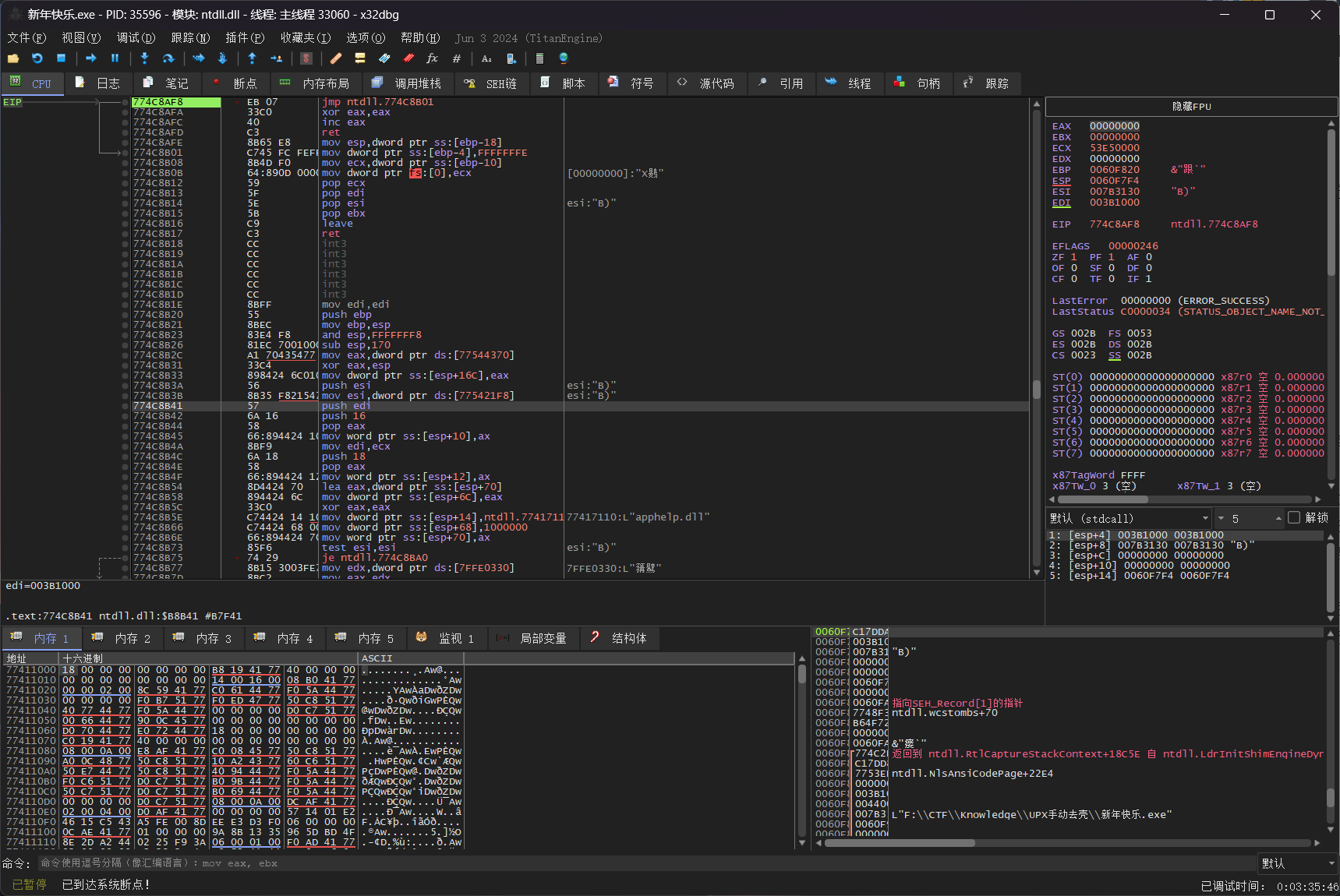Viewport: 1340px width, 896px height.
Task: Click the open file folder icon
Action: pos(13,58)
